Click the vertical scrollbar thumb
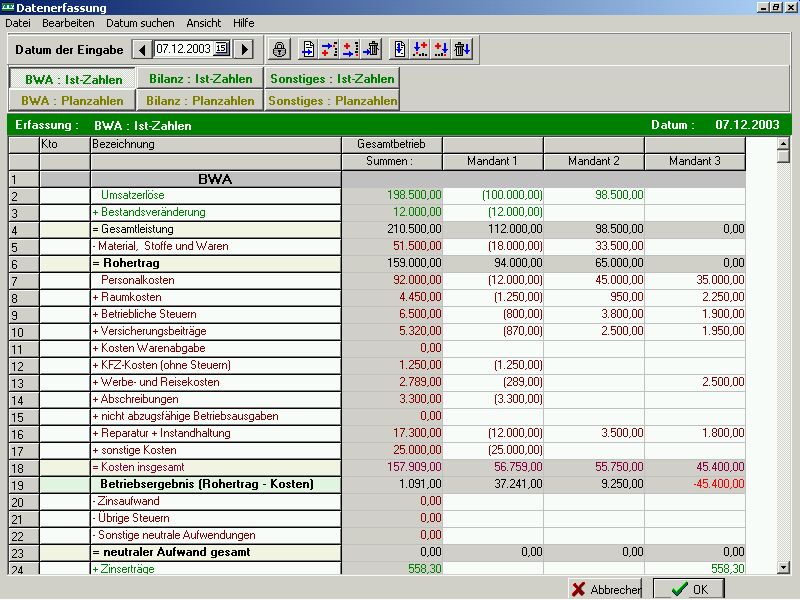The image size is (800, 600). coord(783,156)
